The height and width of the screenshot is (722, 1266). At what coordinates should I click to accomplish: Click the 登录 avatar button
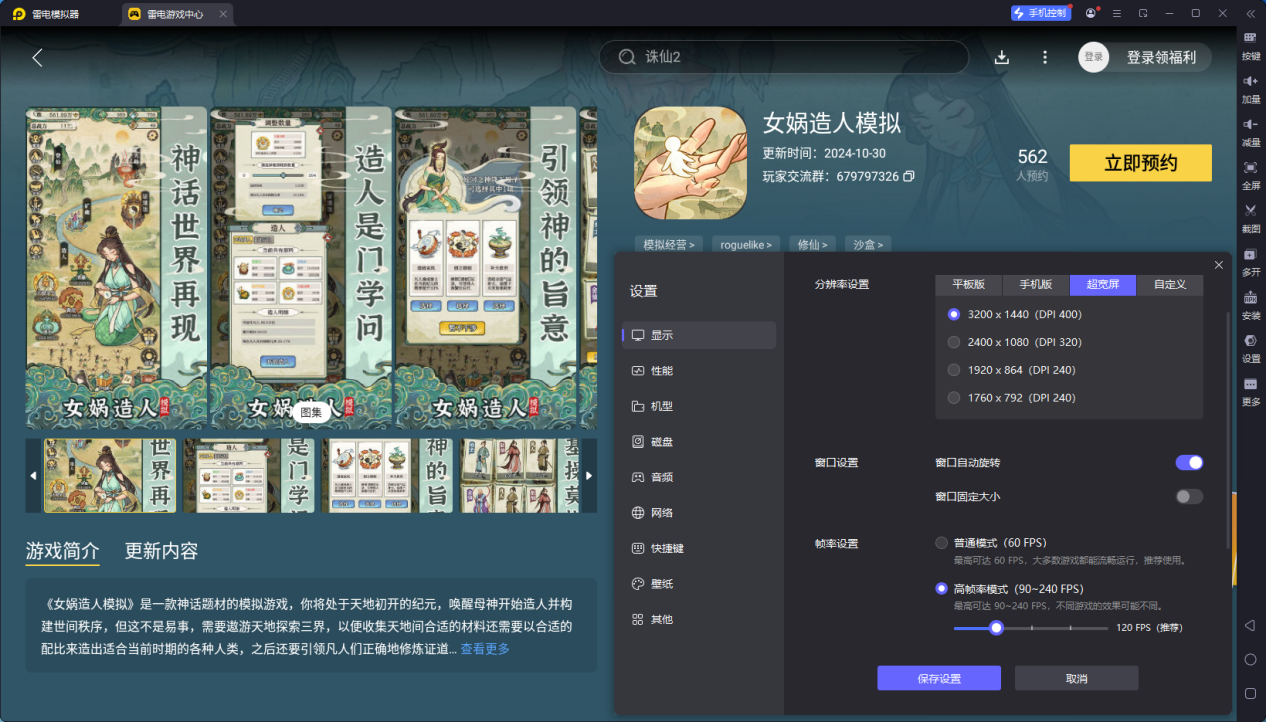[x=1094, y=57]
